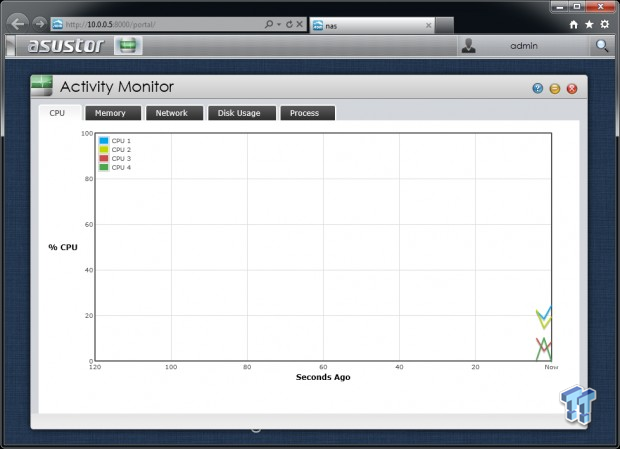Open Activity Monitor help question mark

coord(537,88)
